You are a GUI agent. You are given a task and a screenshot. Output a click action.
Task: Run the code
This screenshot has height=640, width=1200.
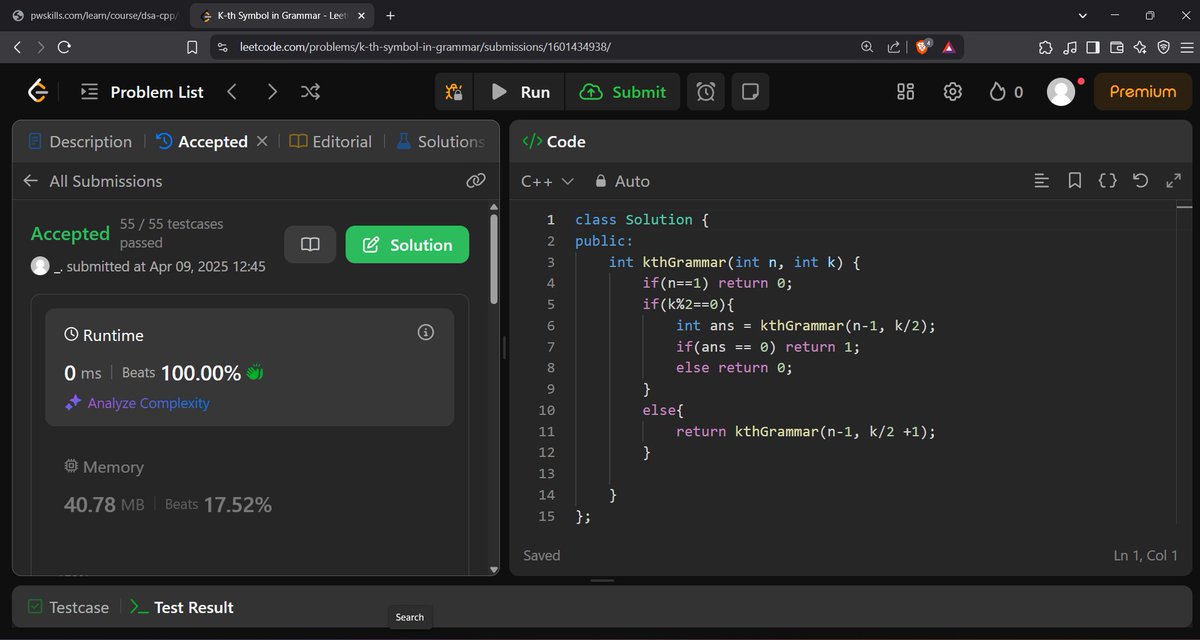(x=520, y=92)
